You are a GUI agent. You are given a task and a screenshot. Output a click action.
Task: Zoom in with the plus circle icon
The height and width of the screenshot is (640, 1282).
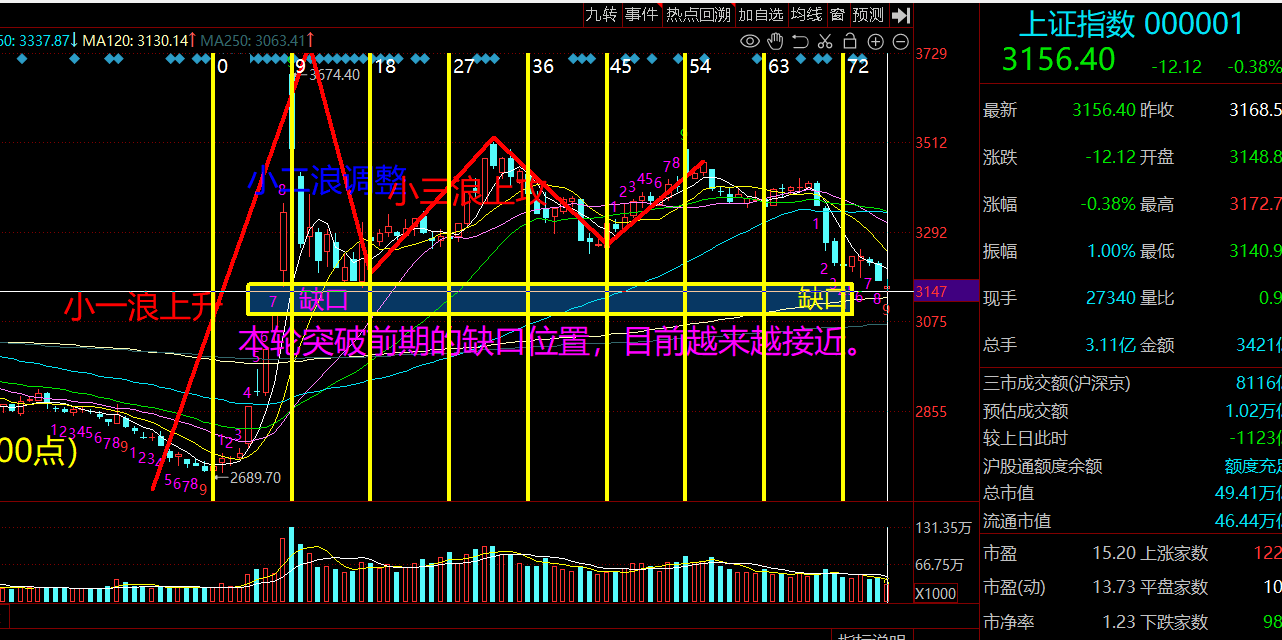tap(875, 41)
